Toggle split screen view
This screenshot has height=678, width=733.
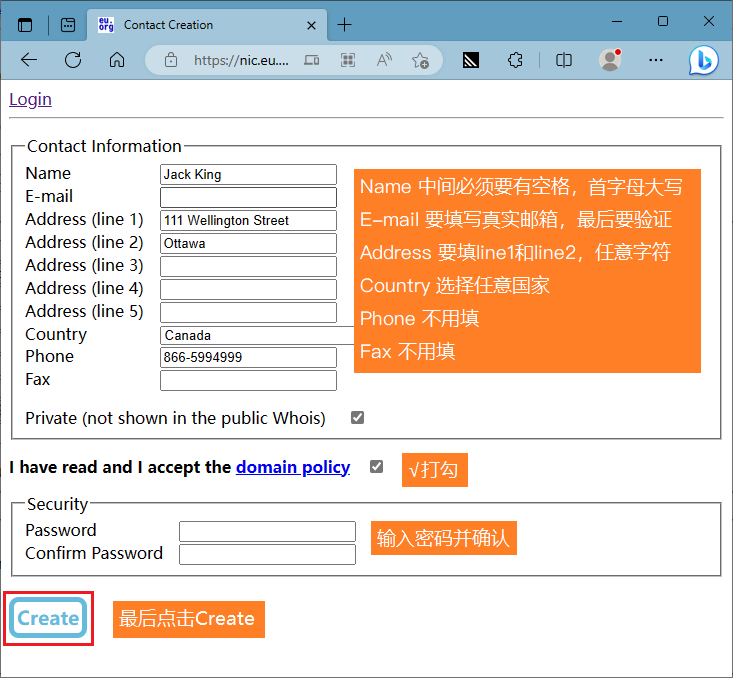point(564,60)
